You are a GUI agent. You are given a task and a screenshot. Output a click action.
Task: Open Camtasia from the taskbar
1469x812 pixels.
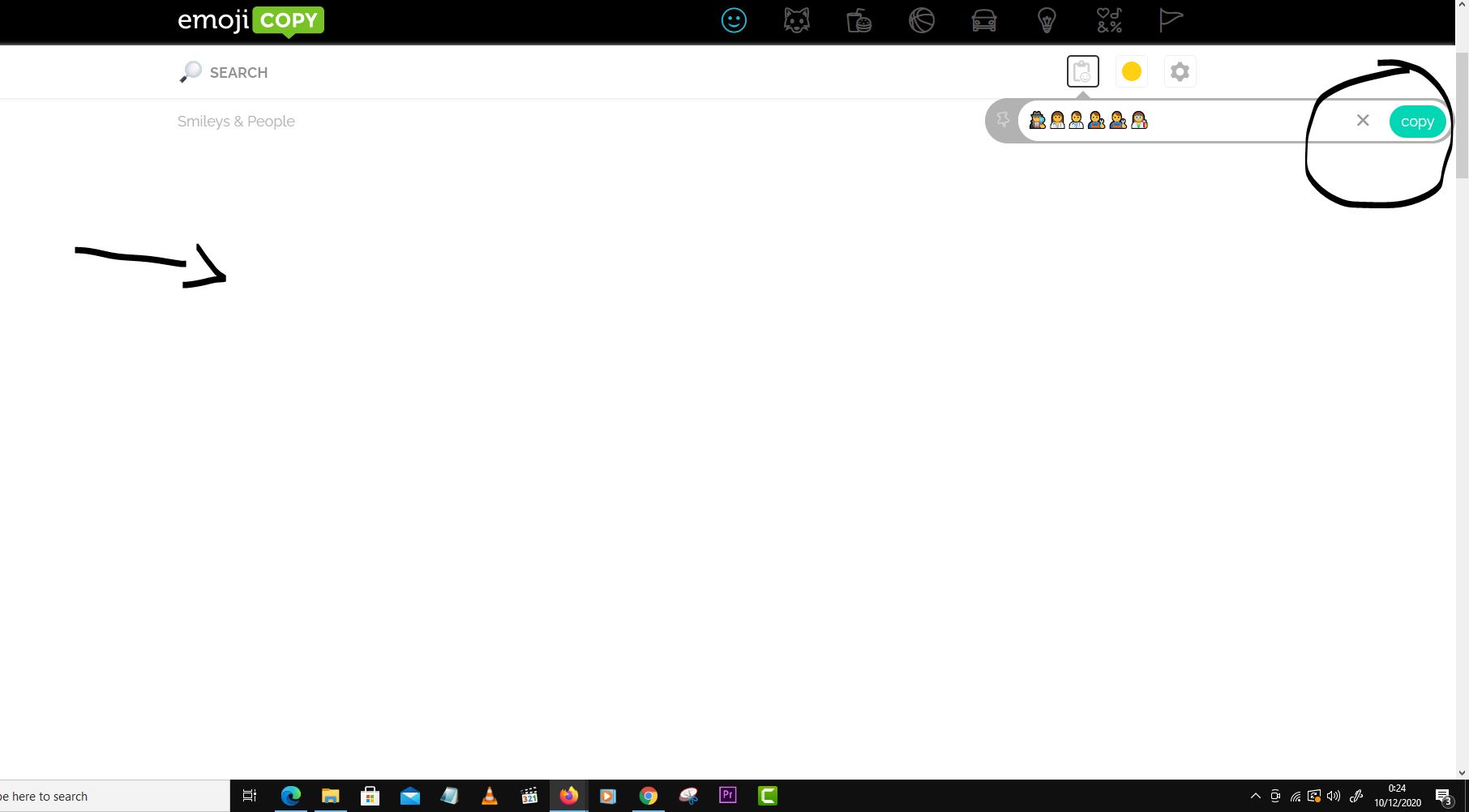point(767,796)
